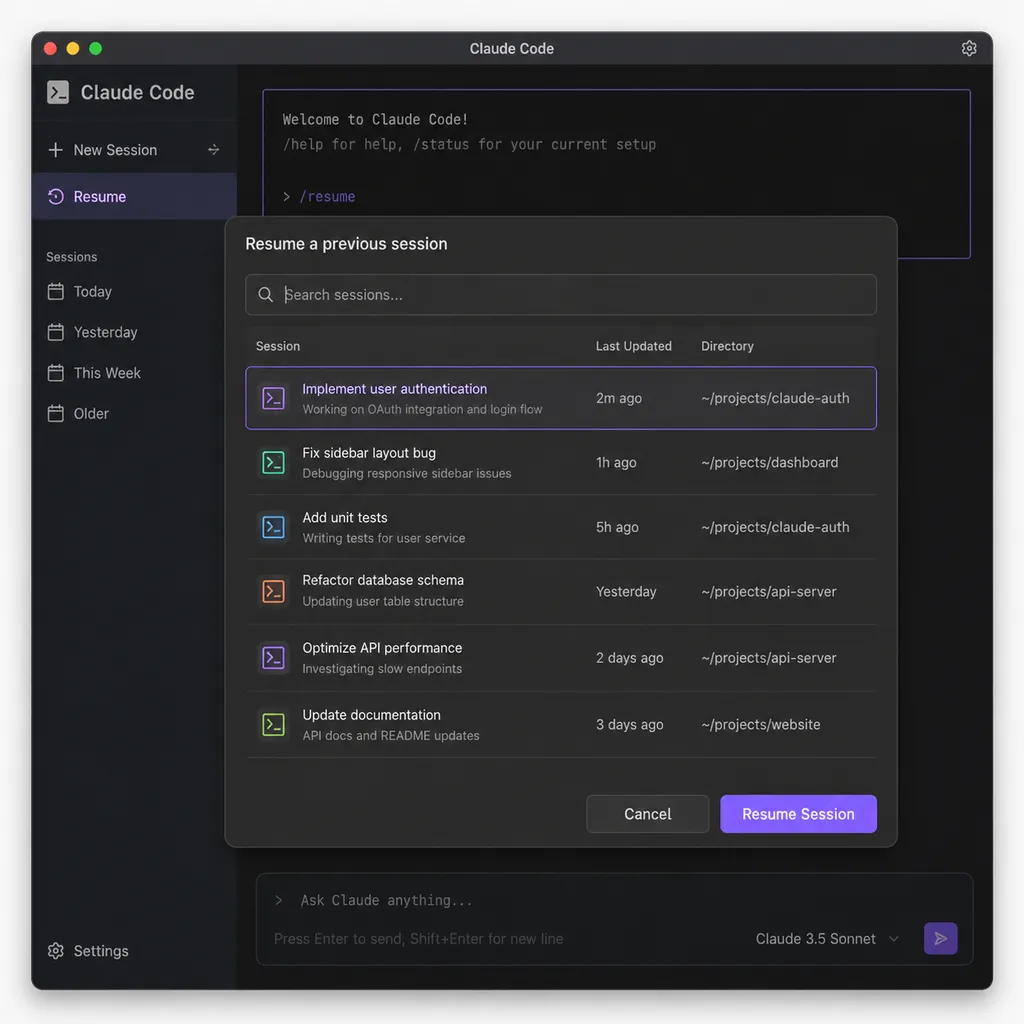1024x1024 pixels.
Task: Click the calendar icon next to Today
Action: point(56,291)
